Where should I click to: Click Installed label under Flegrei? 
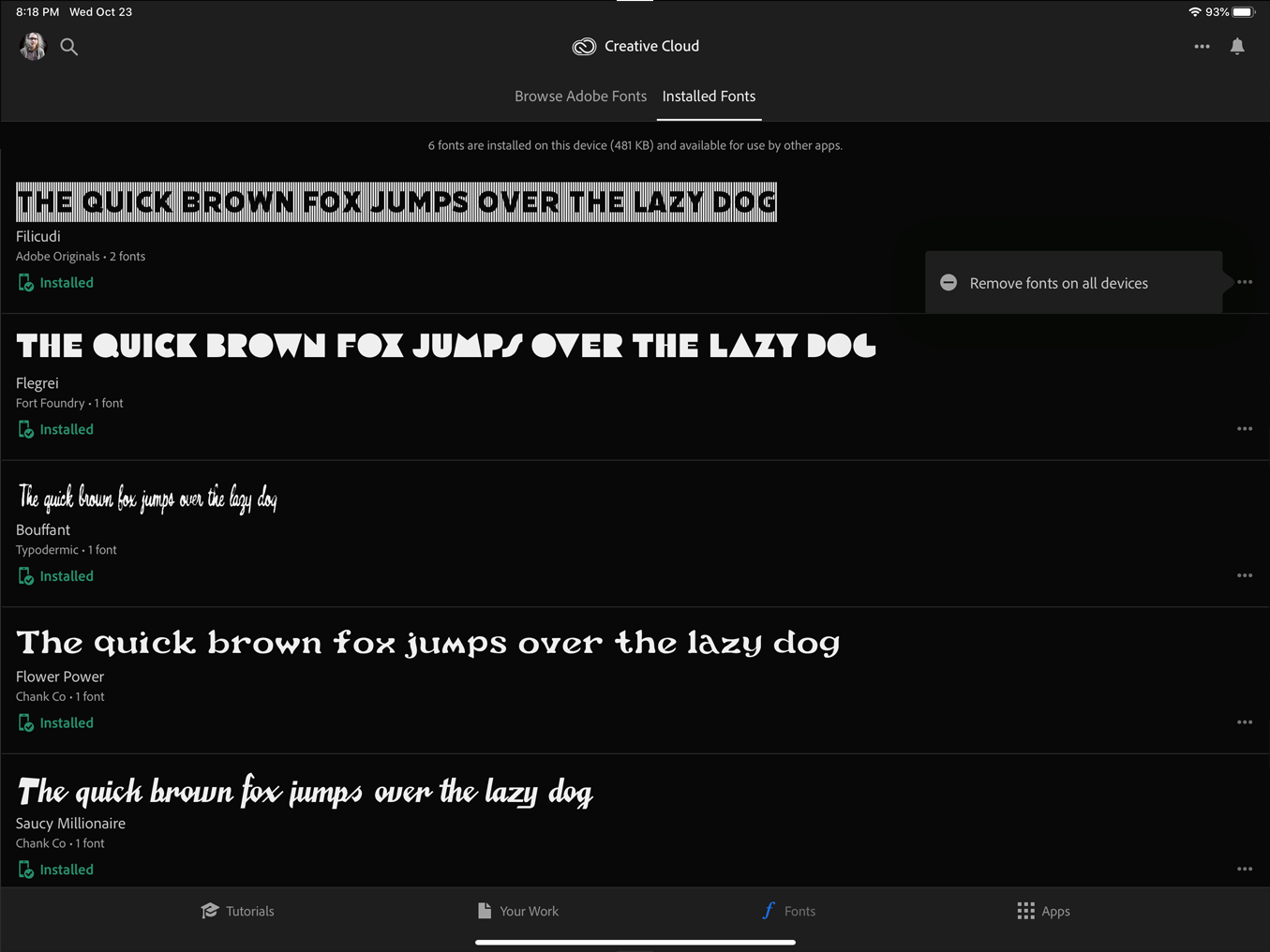(x=67, y=429)
